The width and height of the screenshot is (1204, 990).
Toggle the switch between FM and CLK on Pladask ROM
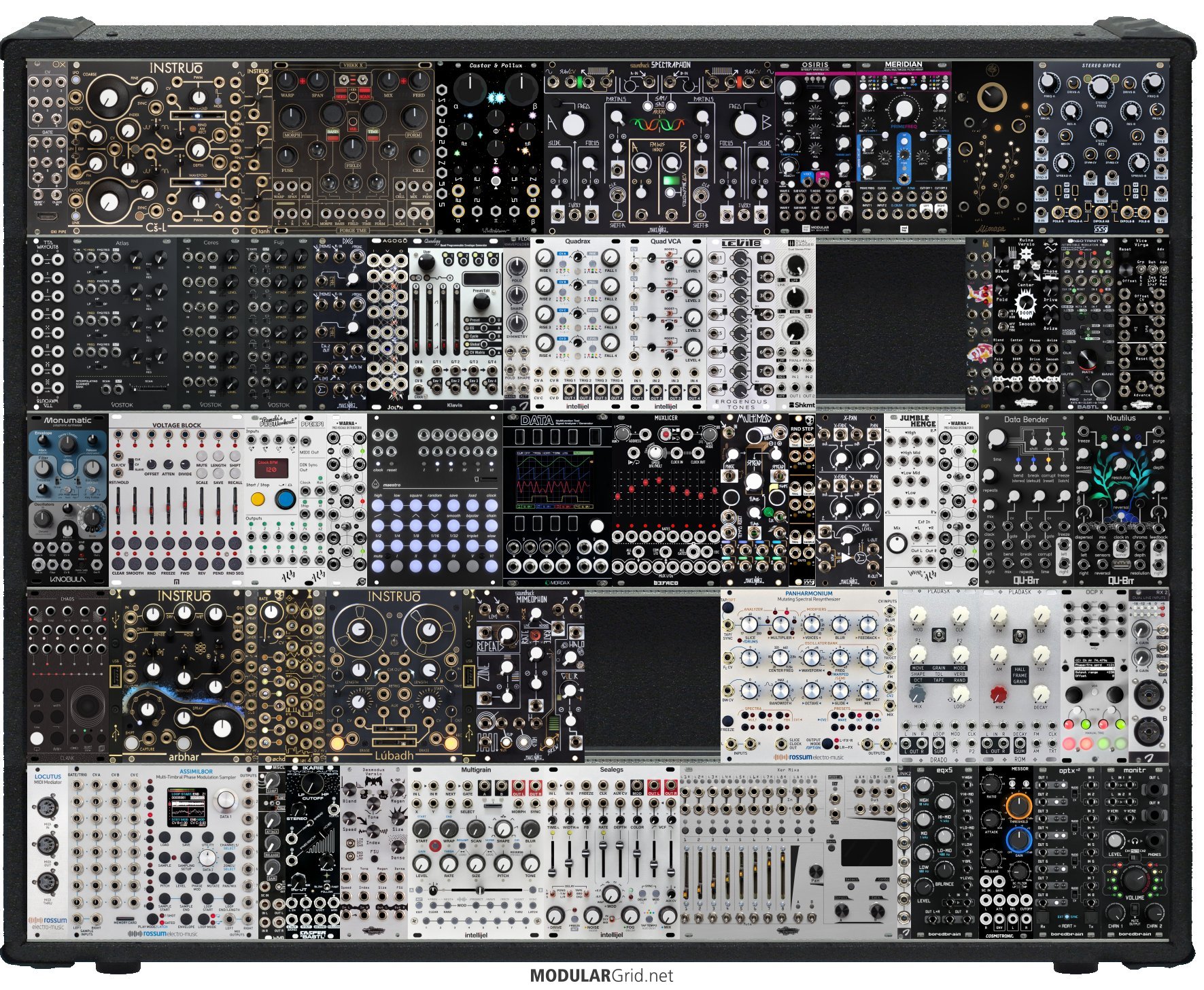(x=1019, y=635)
